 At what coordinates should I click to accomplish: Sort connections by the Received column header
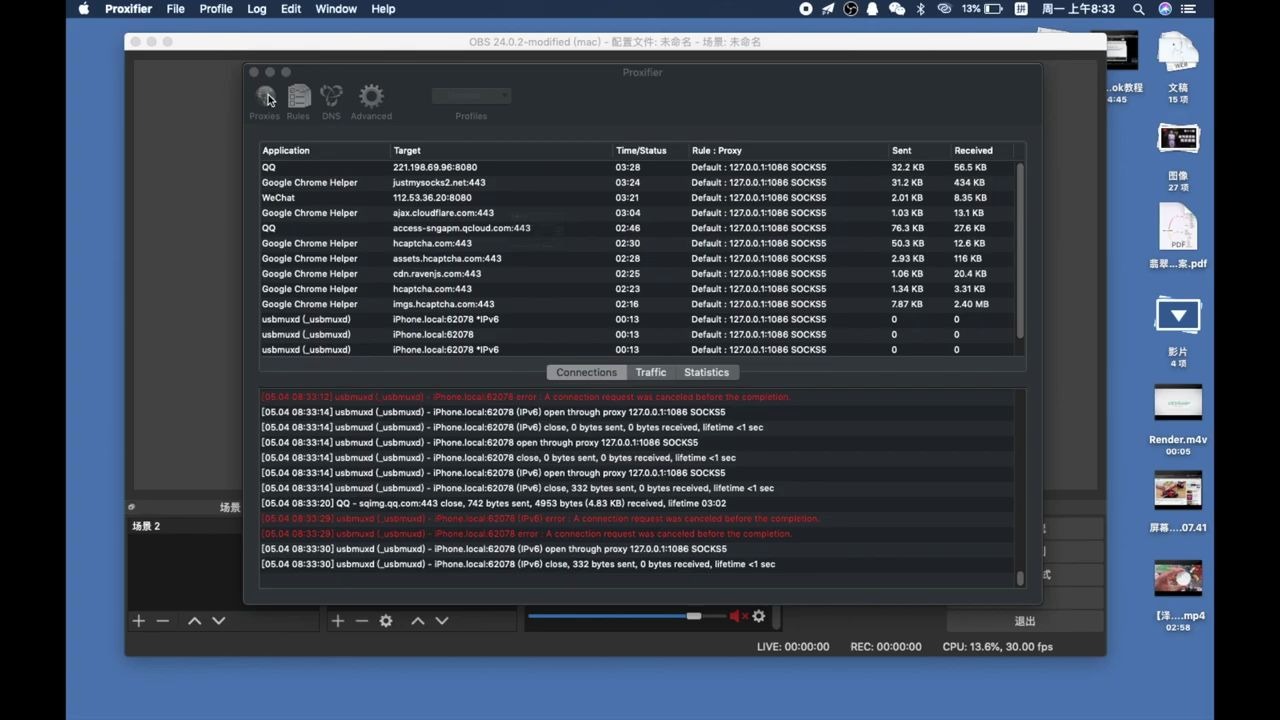982,151
